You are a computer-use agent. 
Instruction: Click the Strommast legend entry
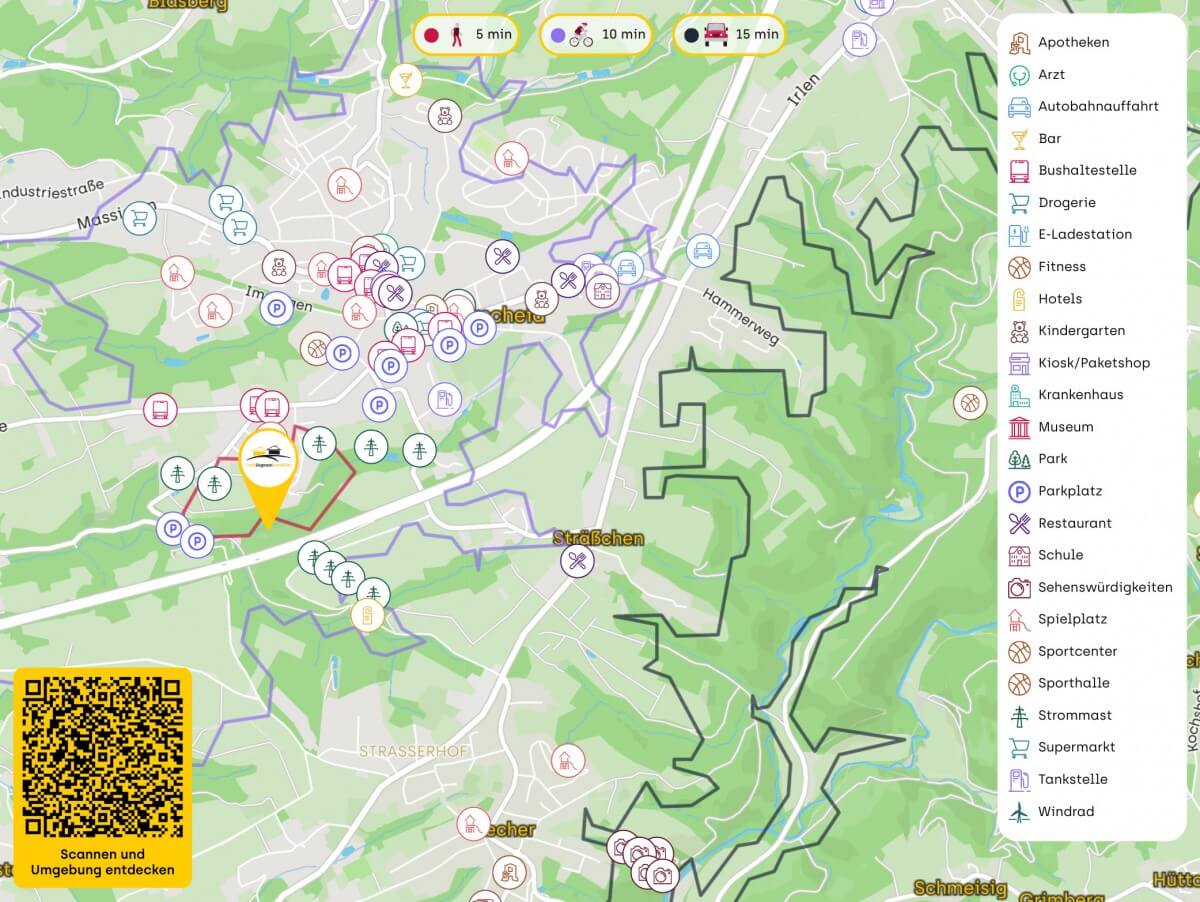[x=1074, y=715]
